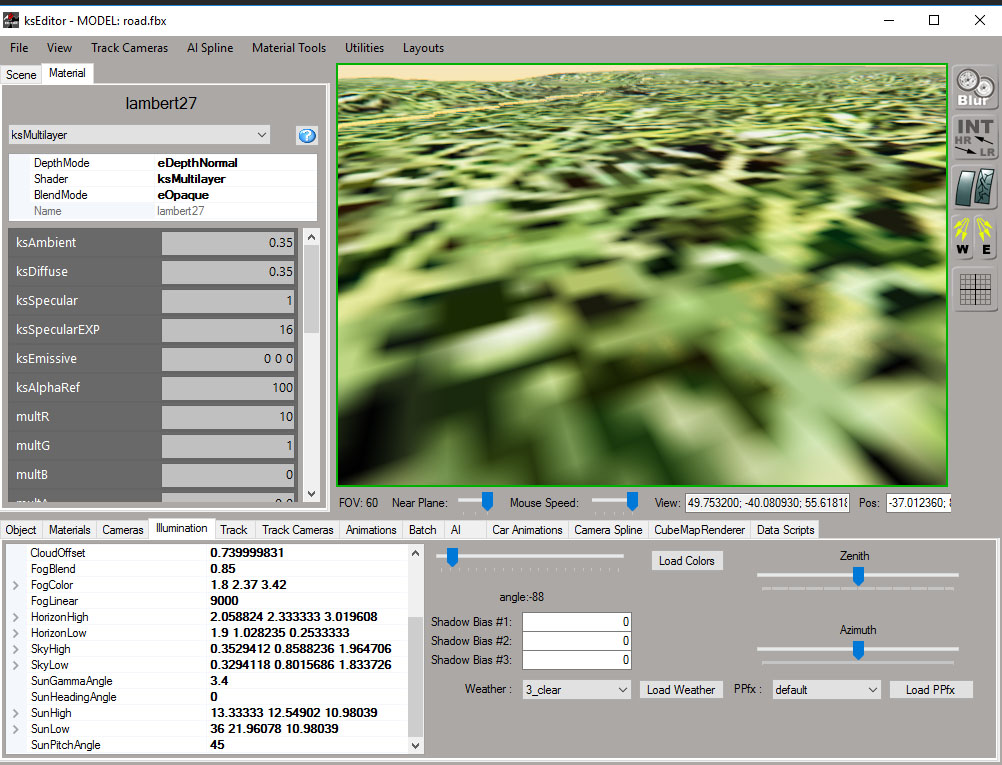Open the AI Spline menu
The width and height of the screenshot is (1002, 765).
click(x=210, y=48)
